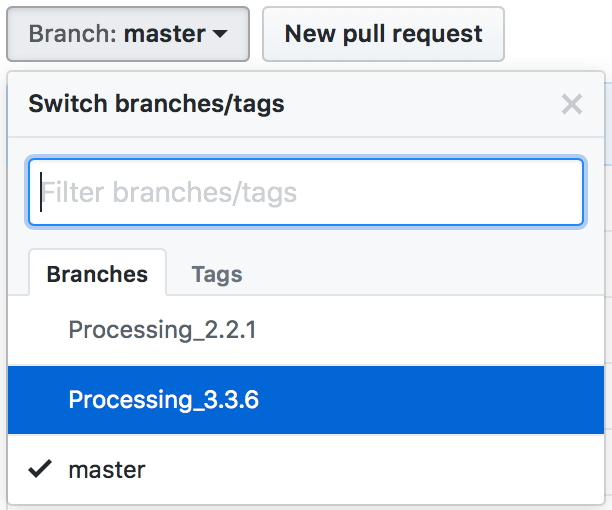This screenshot has width=612, height=510.
Task: Click the bold master label in Branch button
Action: (164, 34)
